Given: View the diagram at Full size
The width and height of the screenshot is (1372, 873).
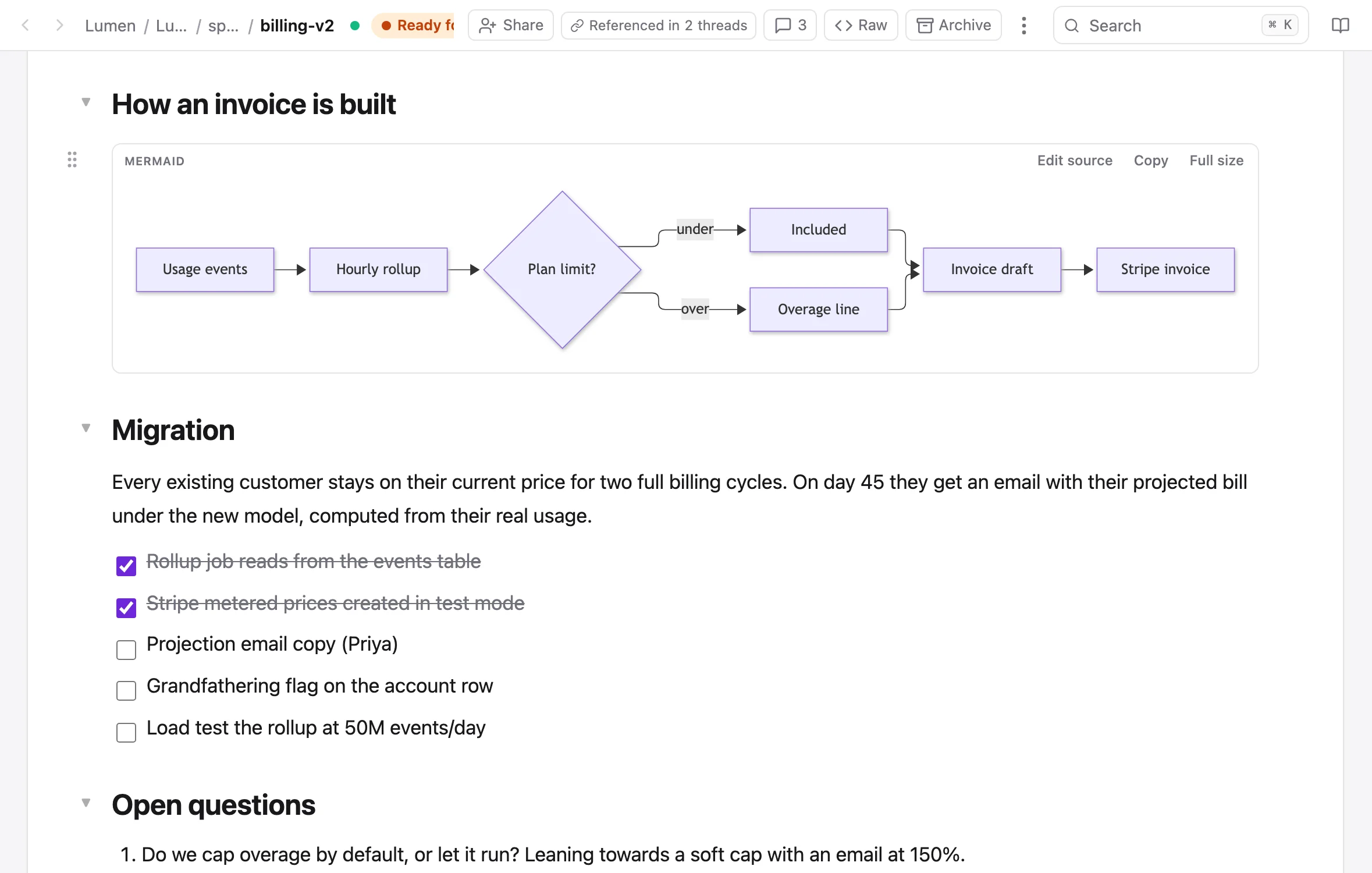Looking at the screenshot, I should (1216, 161).
